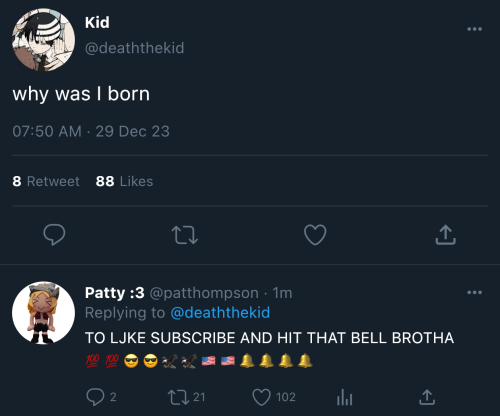Viewport: 500px width, 416px height.
Task: View analytics of Patty's reply
Action: [x=344, y=397]
